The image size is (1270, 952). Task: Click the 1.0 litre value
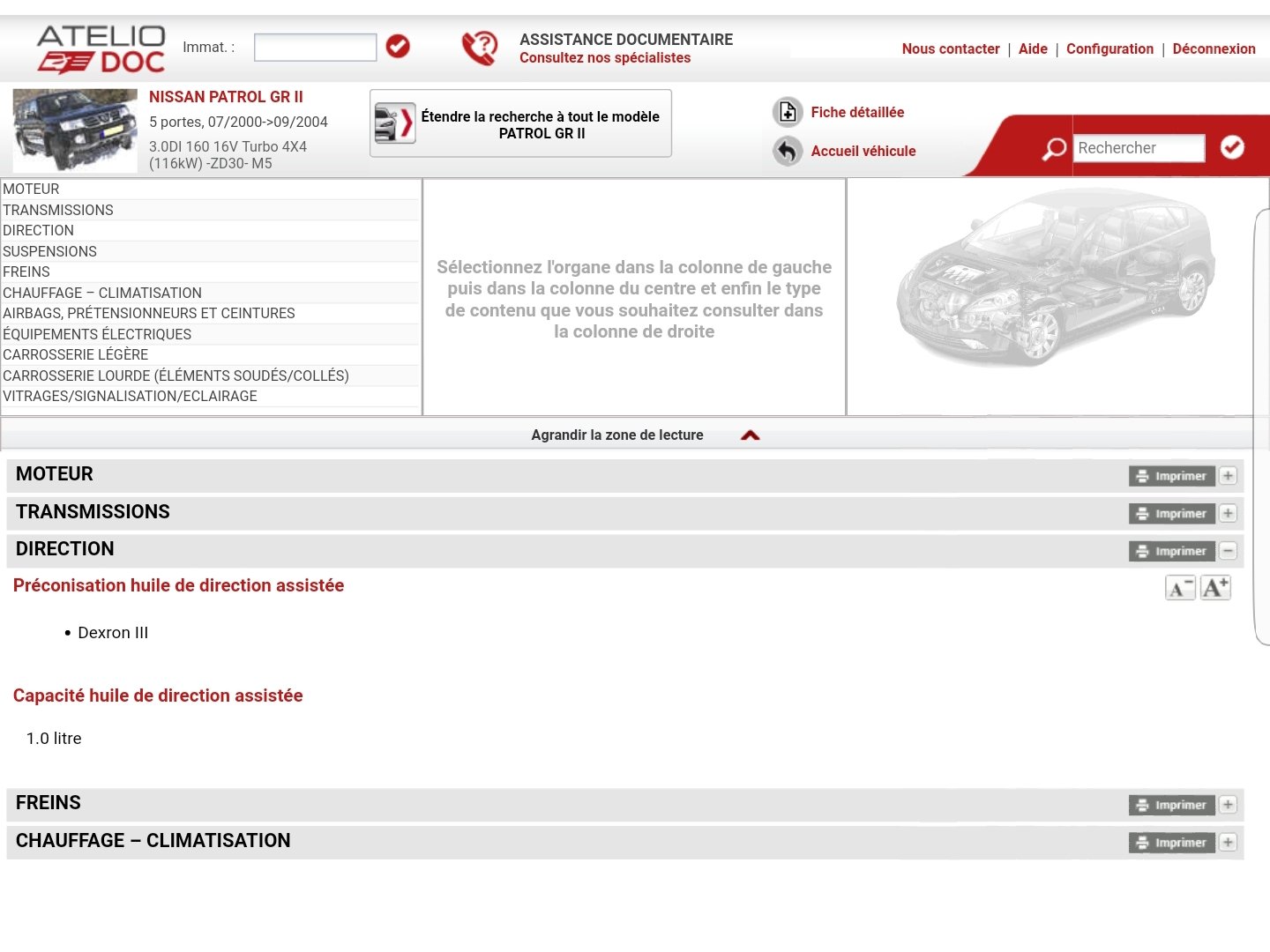coord(54,739)
